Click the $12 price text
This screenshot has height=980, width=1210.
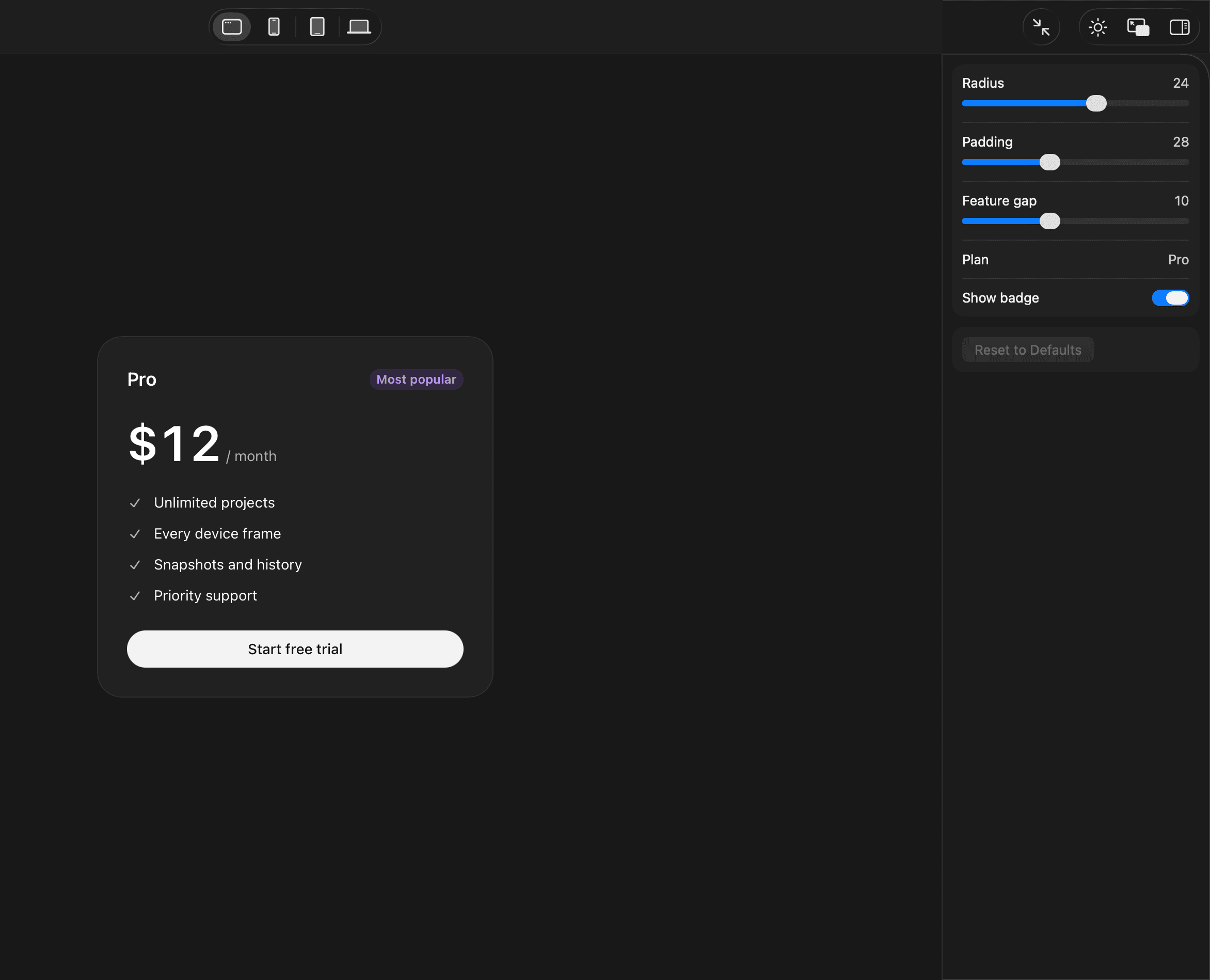(x=174, y=444)
